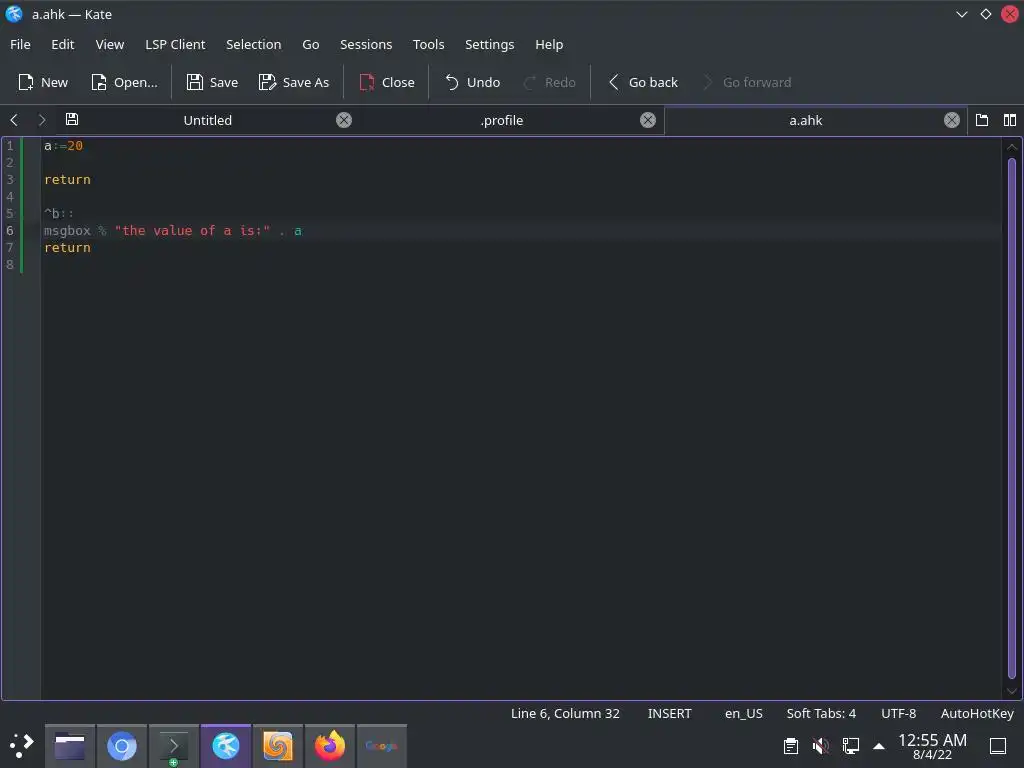Screen dimensions: 1024x768
Task: Click the Go forward toolbar button
Action: click(746, 82)
